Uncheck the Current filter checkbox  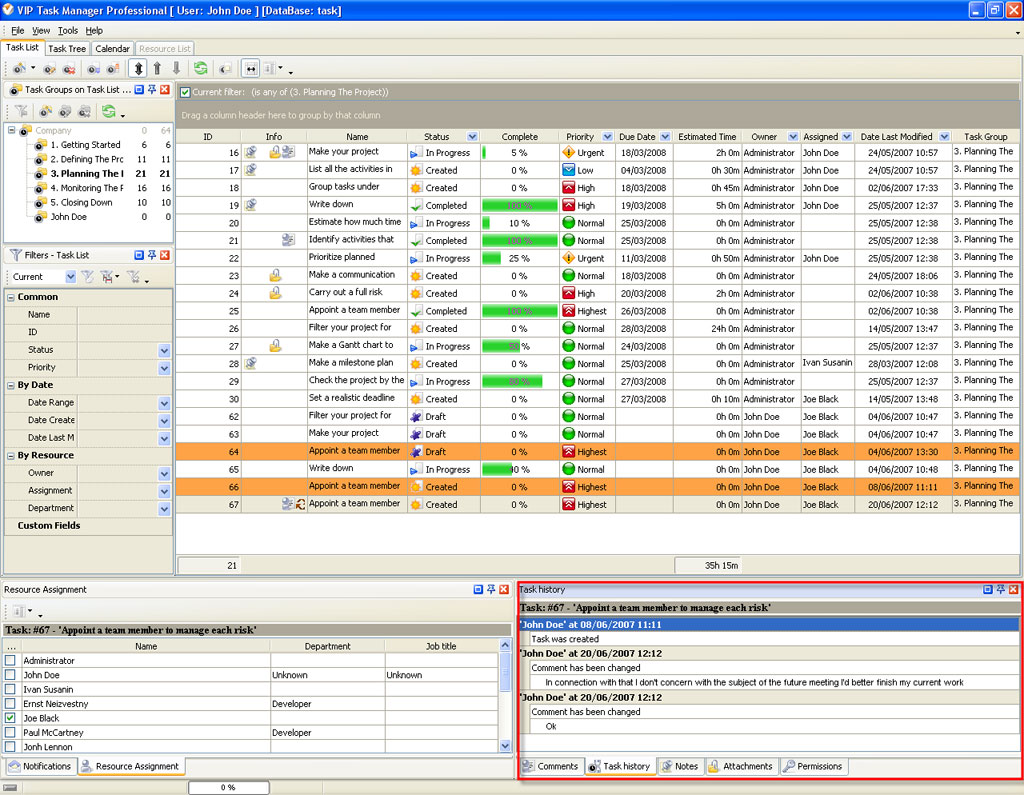pos(185,92)
